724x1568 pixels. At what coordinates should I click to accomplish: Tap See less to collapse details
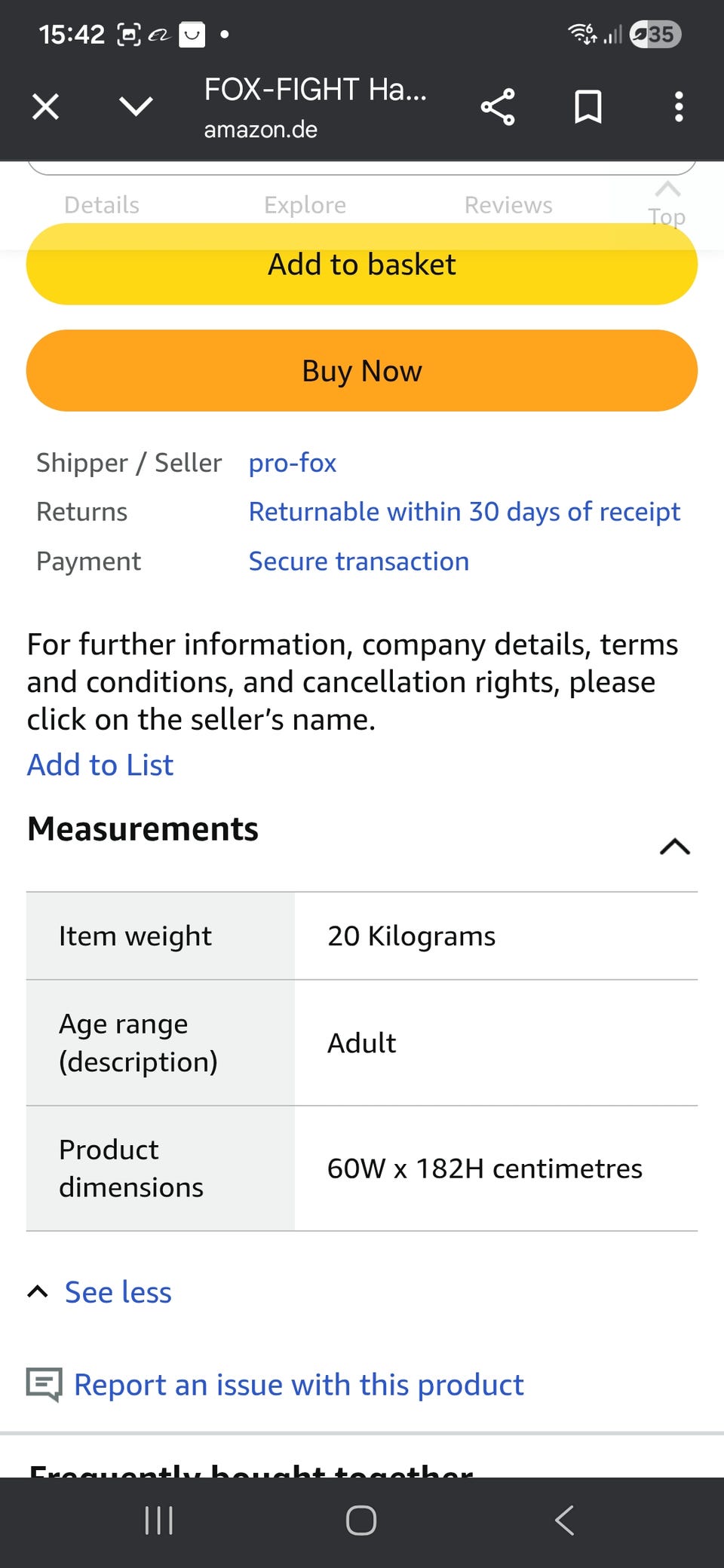point(118,1292)
